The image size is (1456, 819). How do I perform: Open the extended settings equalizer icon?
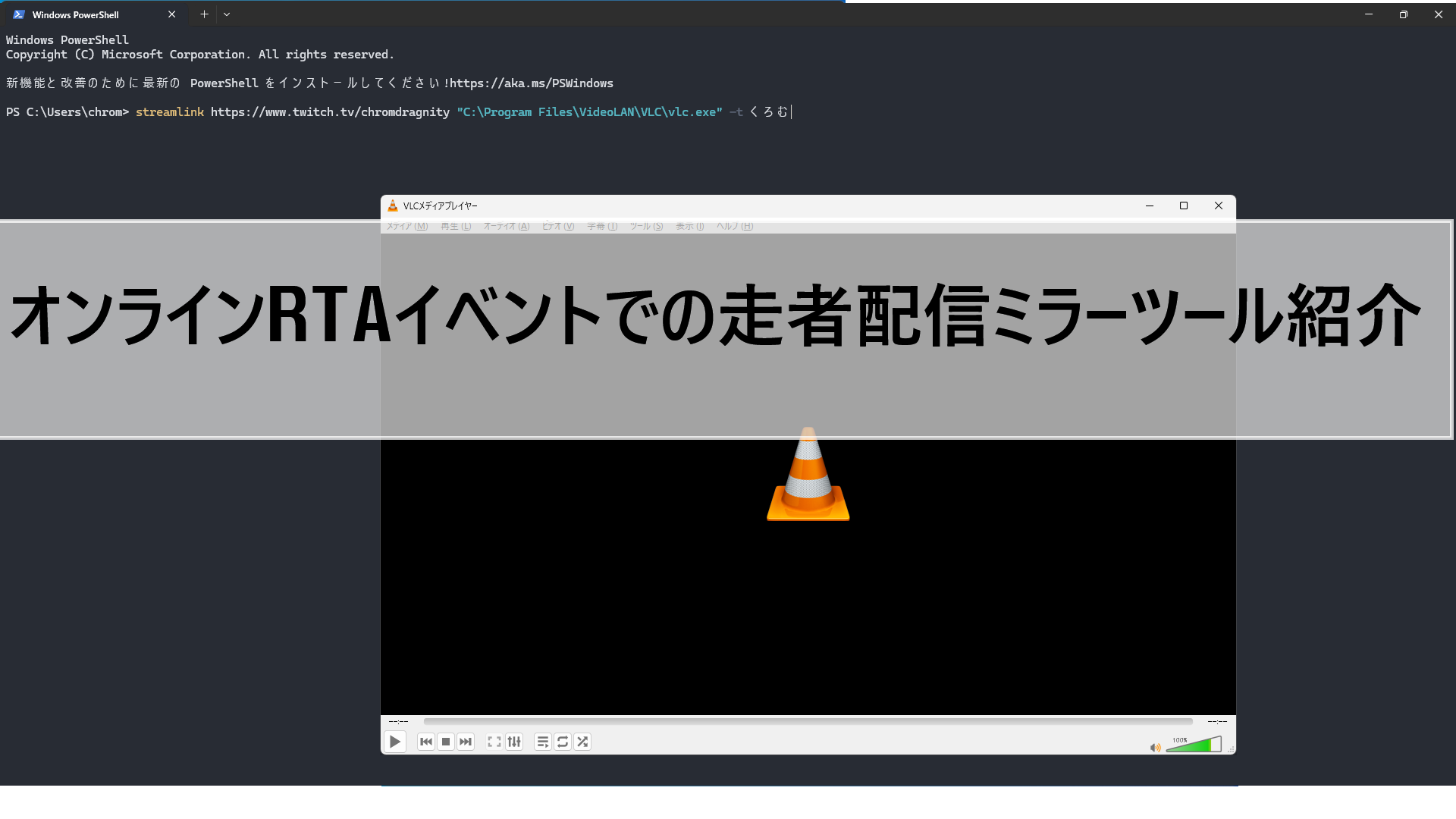[x=514, y=742]
